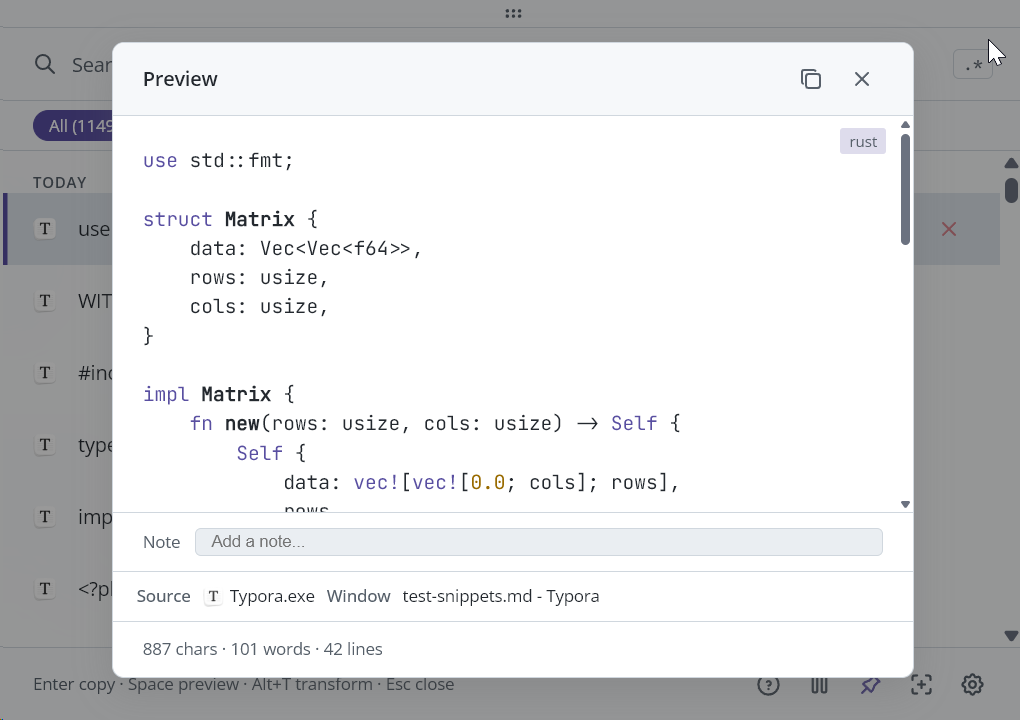Delete the highlighted entry with red X

pyautogui.click(x=948, y=229)
